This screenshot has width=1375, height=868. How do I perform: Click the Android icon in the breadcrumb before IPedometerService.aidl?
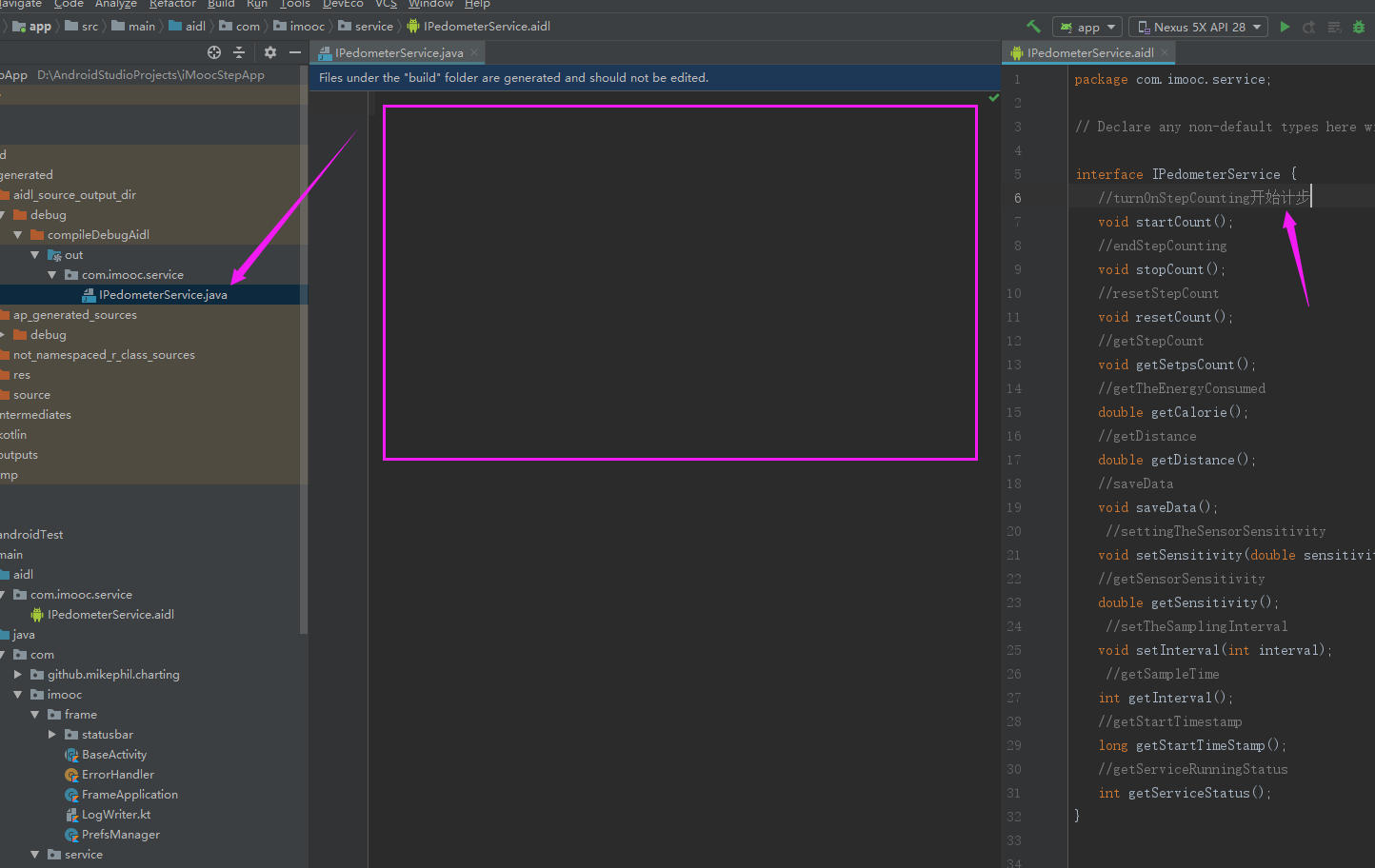[413, 27]
